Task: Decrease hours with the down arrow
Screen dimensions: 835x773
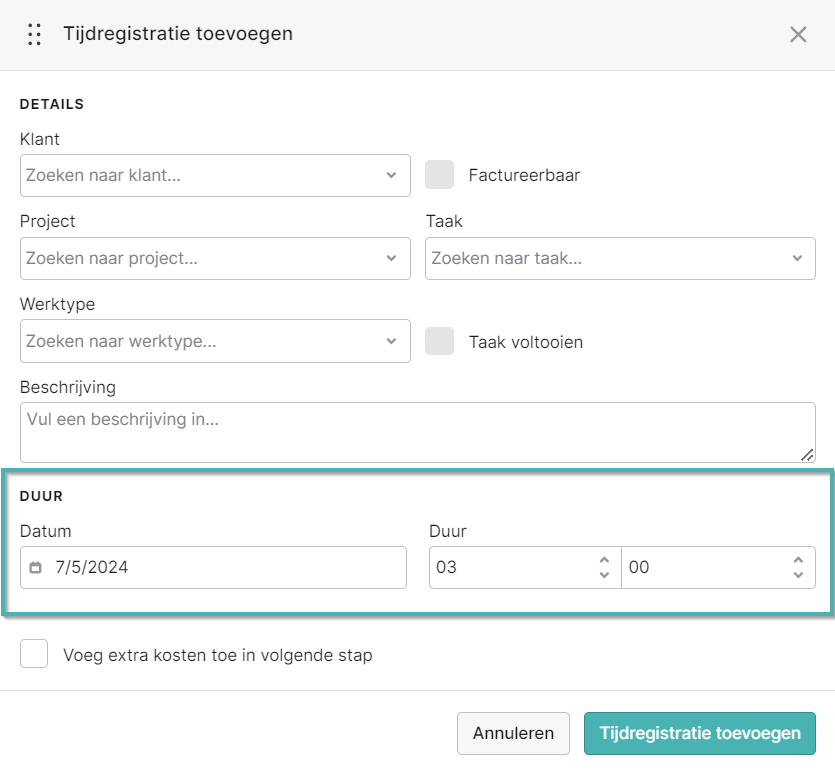Action: (604, 575)
